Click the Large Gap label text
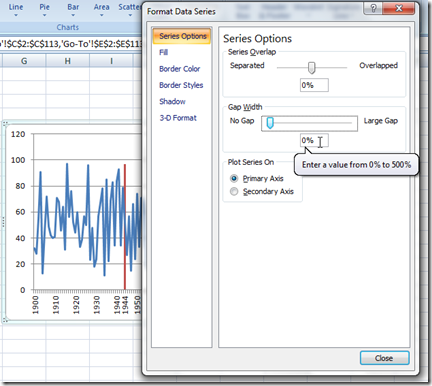The height and width of the screenshot is (386, 432). [381, 121]
